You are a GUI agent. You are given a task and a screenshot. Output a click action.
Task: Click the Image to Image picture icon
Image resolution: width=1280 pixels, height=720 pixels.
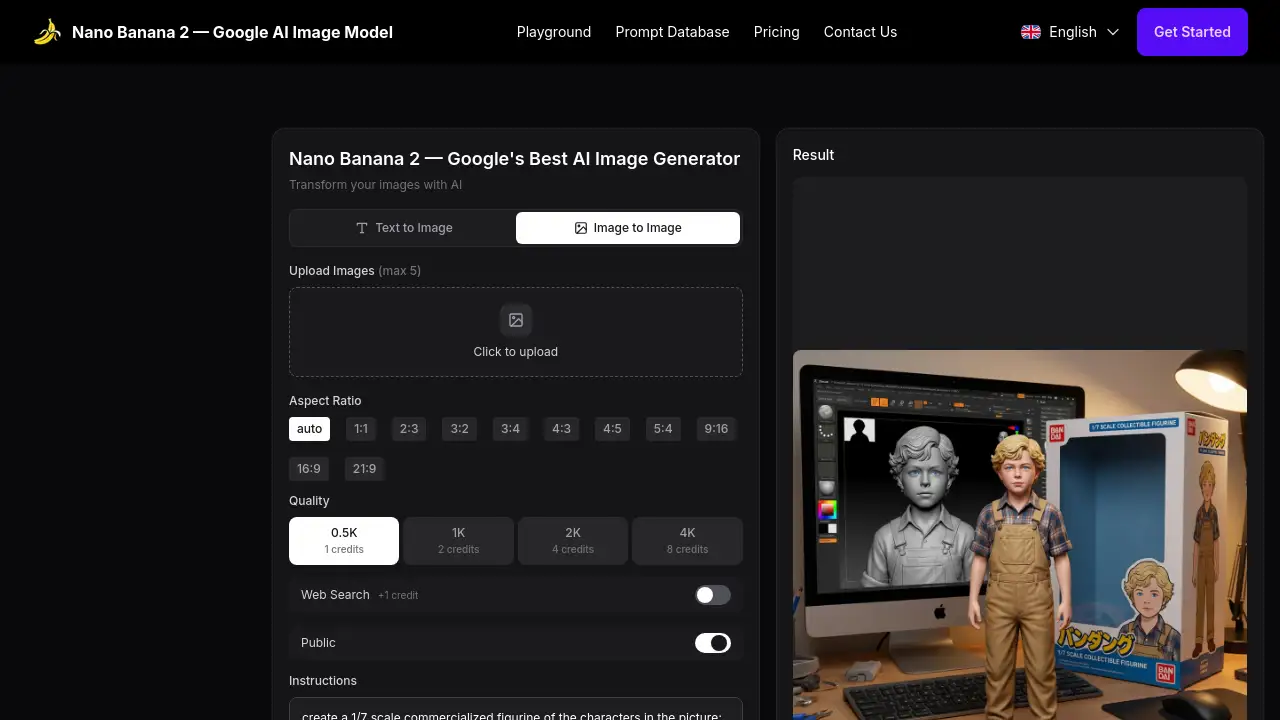tap(581, 228)
